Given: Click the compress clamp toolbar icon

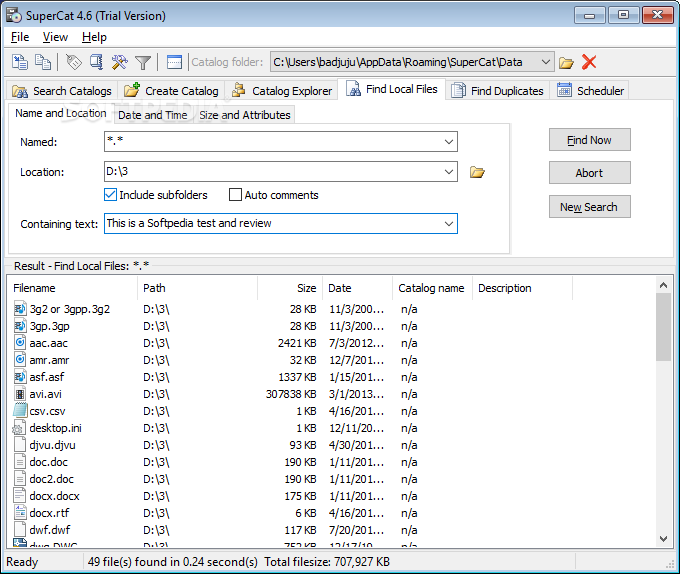Looking at the screenshot, I should (x=96, y=62).
